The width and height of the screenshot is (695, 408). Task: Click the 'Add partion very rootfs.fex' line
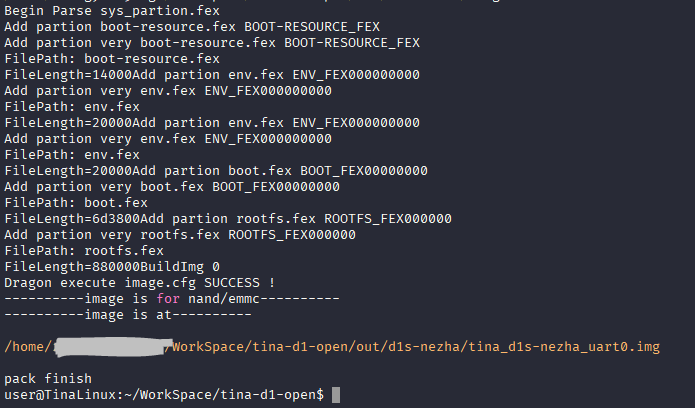179,235
